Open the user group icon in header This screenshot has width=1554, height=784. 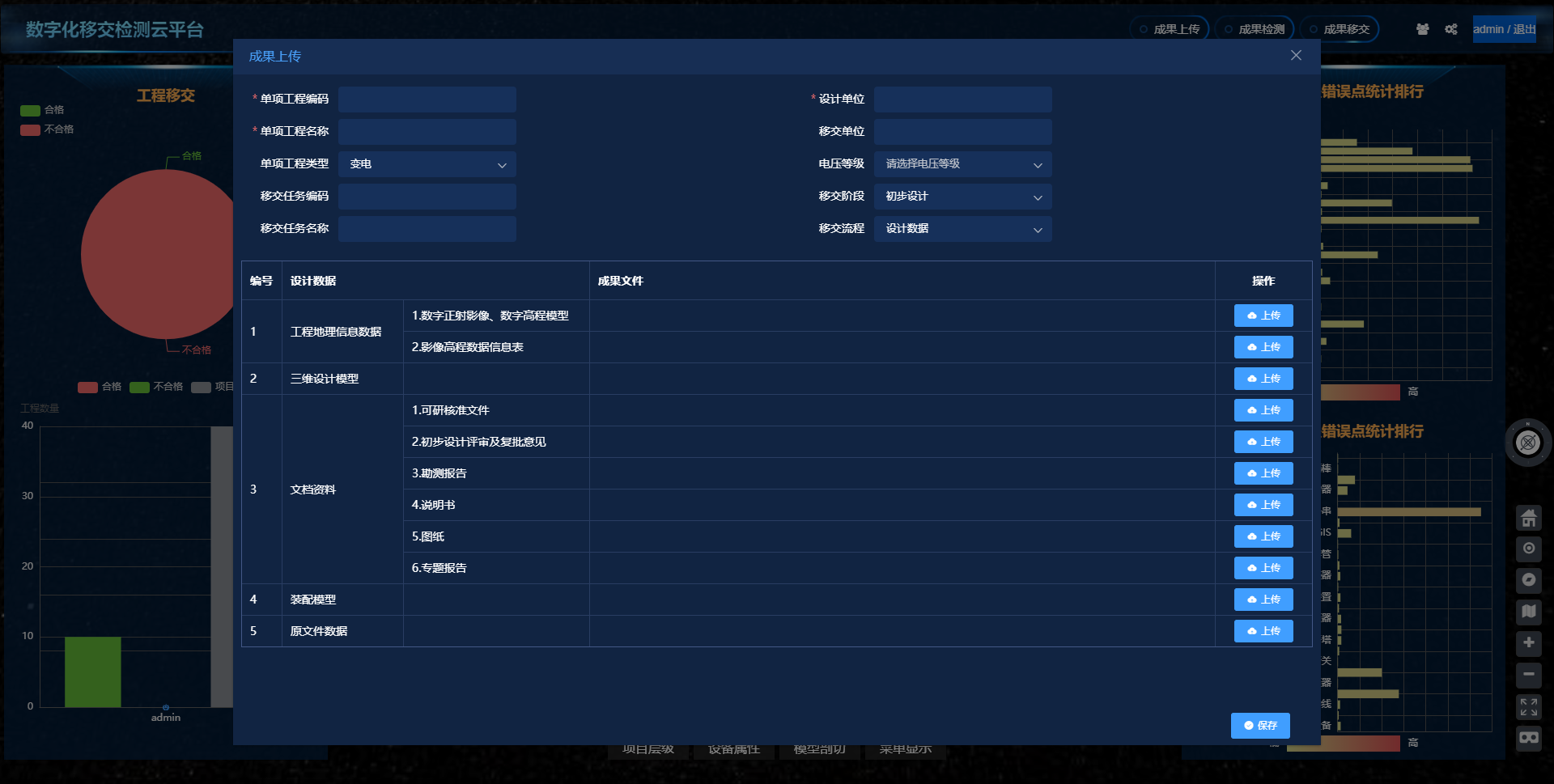pyautogui.click(x=1422, y=29)
